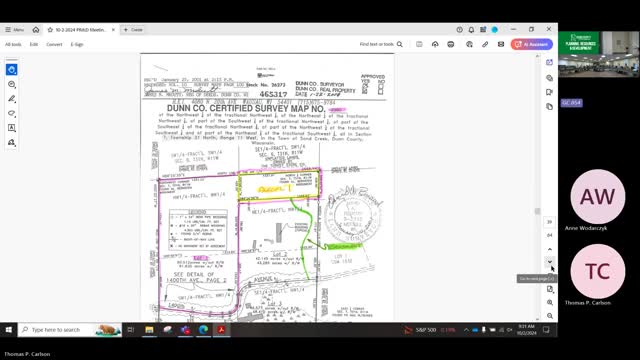Select the meeting room video thumbnail
640x360 pixels.
pyautogui.click(x=598, y=54)
